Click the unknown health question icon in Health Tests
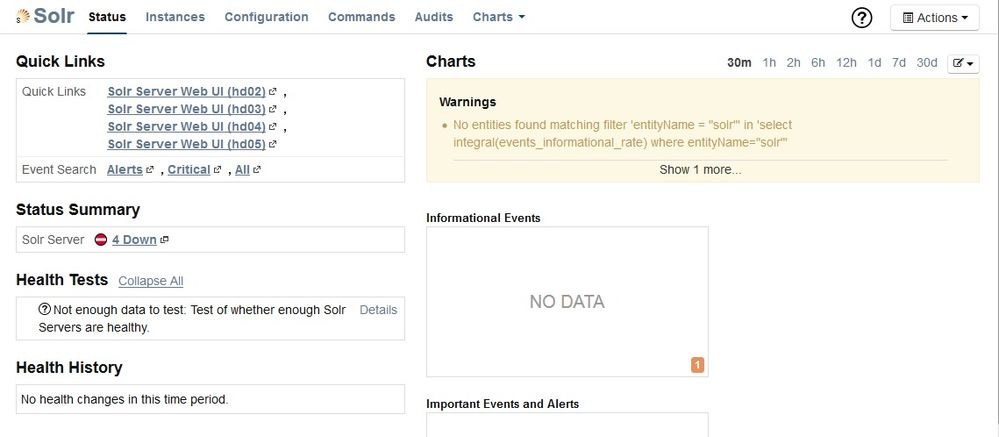 [44, 310]
